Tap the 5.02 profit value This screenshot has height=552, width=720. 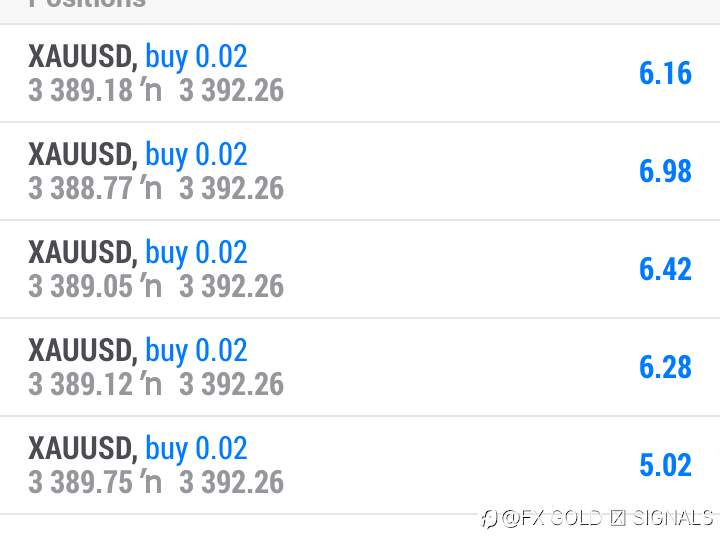[665, 465]
